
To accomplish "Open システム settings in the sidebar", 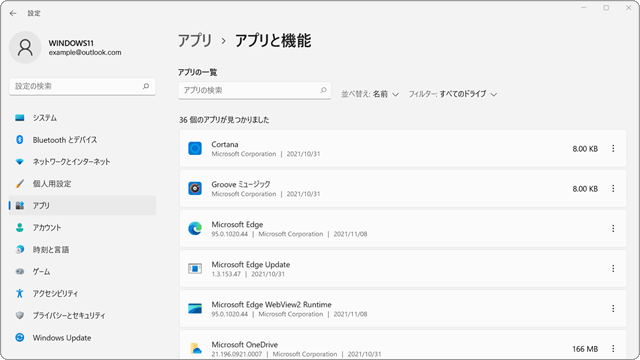I will coord(82,118).
